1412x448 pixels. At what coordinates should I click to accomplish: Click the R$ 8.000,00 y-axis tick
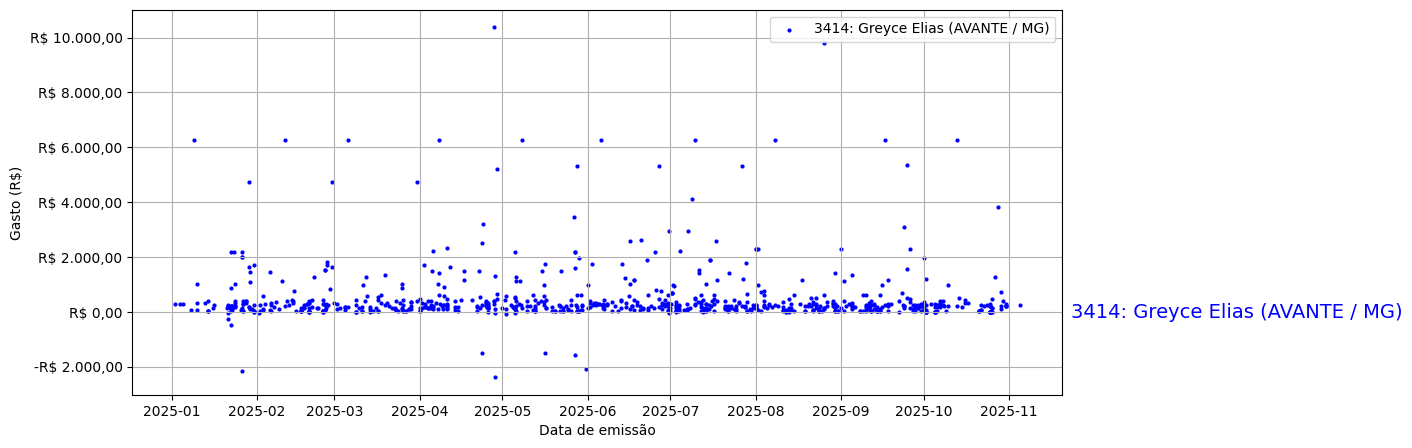point(80,93)
